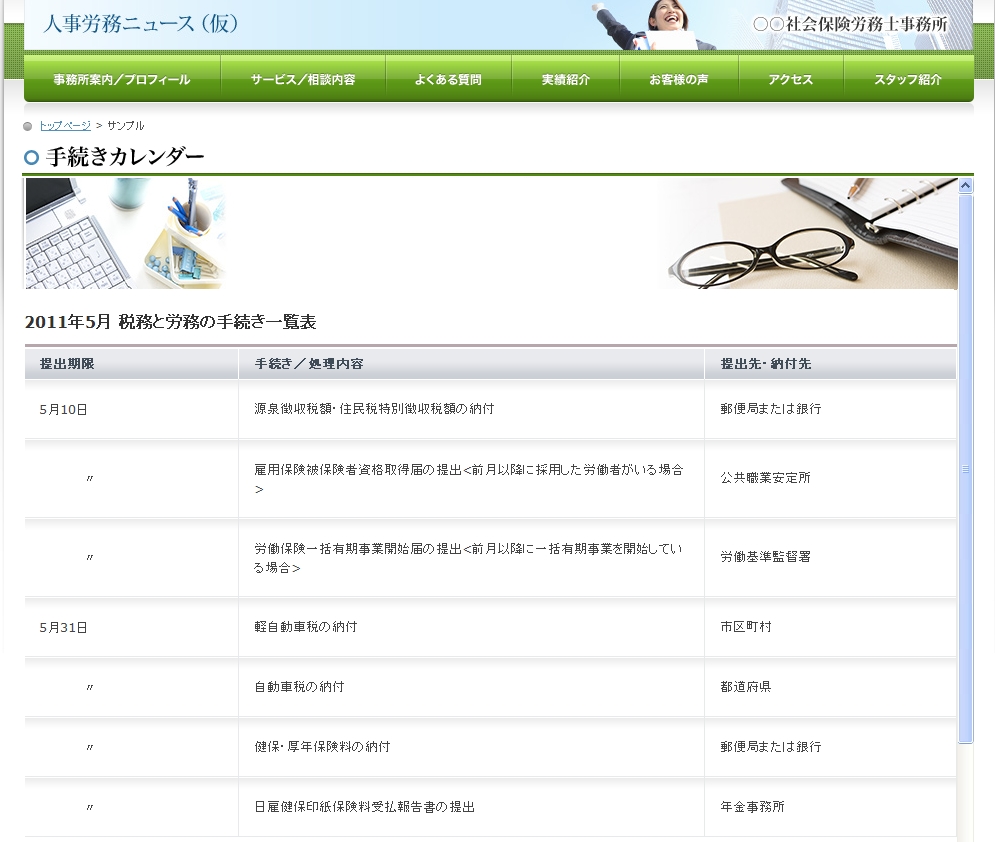
Task: Click the サンプル breadcrumb text
Action: (126, 126)
